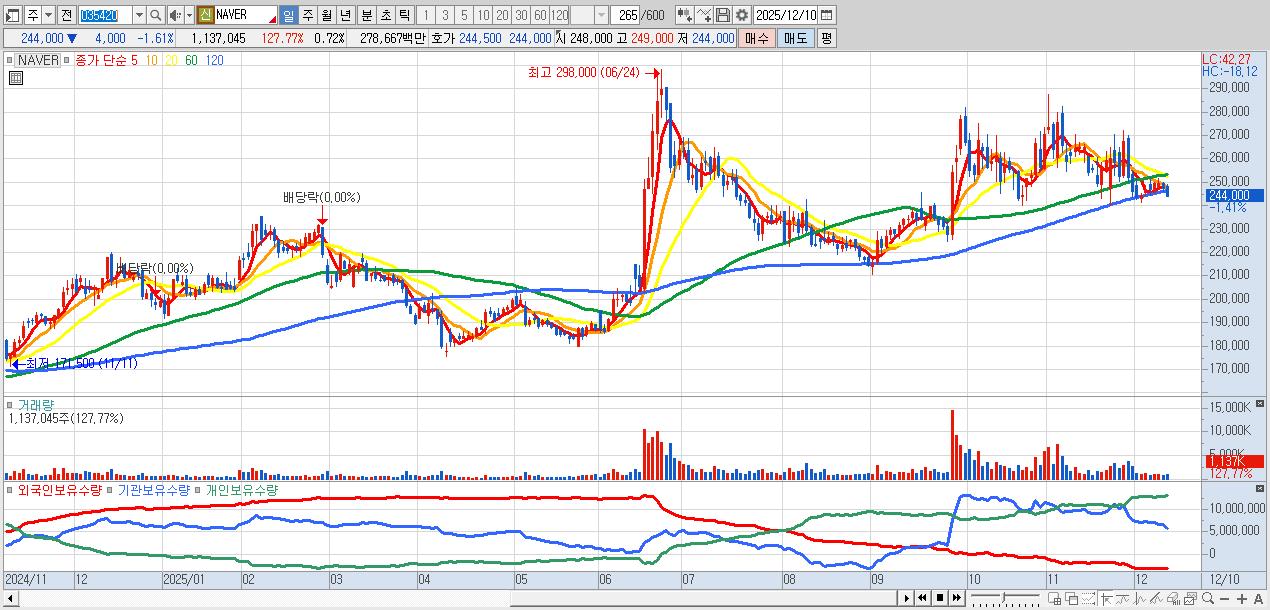The image size is (1270, 610).
Task: Click the diagonal lines drawing tool icon
Action: (x=1156, y=598)
